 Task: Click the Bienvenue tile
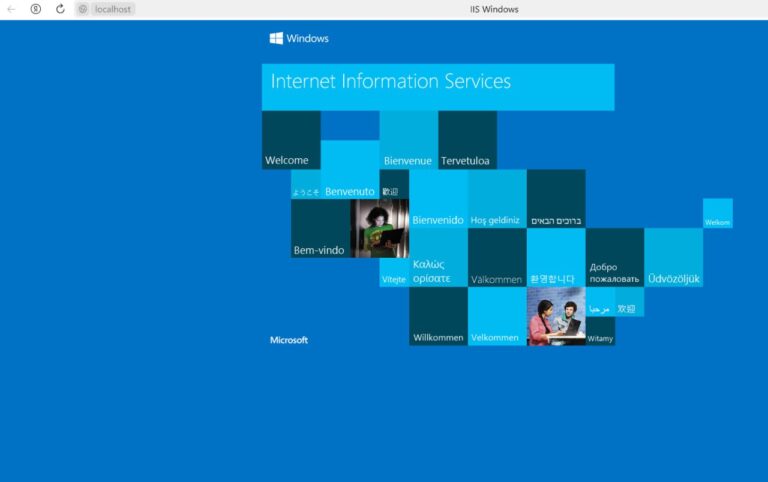[409, 140]
